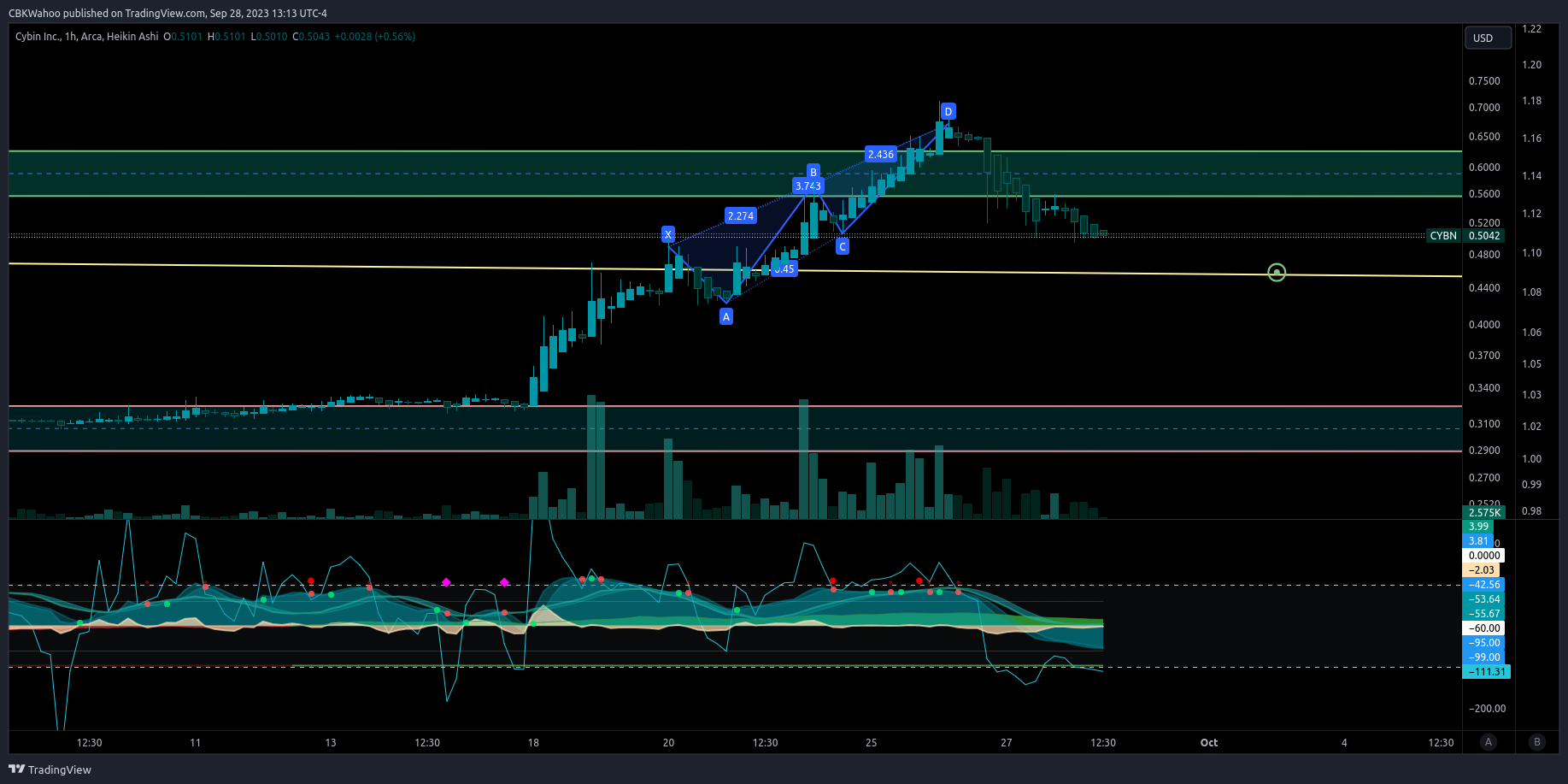Click the 2.436 ratio label
Screen dimensions: 1568x784
pyautogui.click(x=881, y=154)
